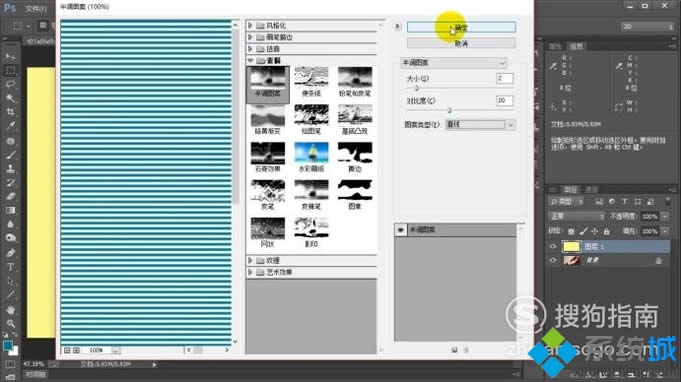Click the 取消 button
681x382 pixels.
(461, 44)
